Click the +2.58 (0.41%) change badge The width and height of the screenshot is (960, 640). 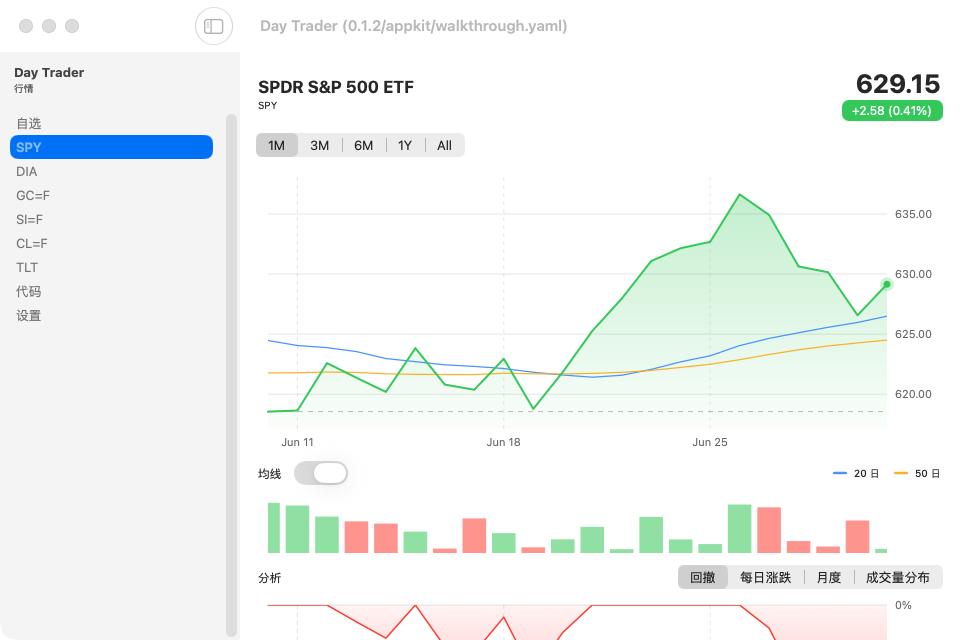(892, 111)
